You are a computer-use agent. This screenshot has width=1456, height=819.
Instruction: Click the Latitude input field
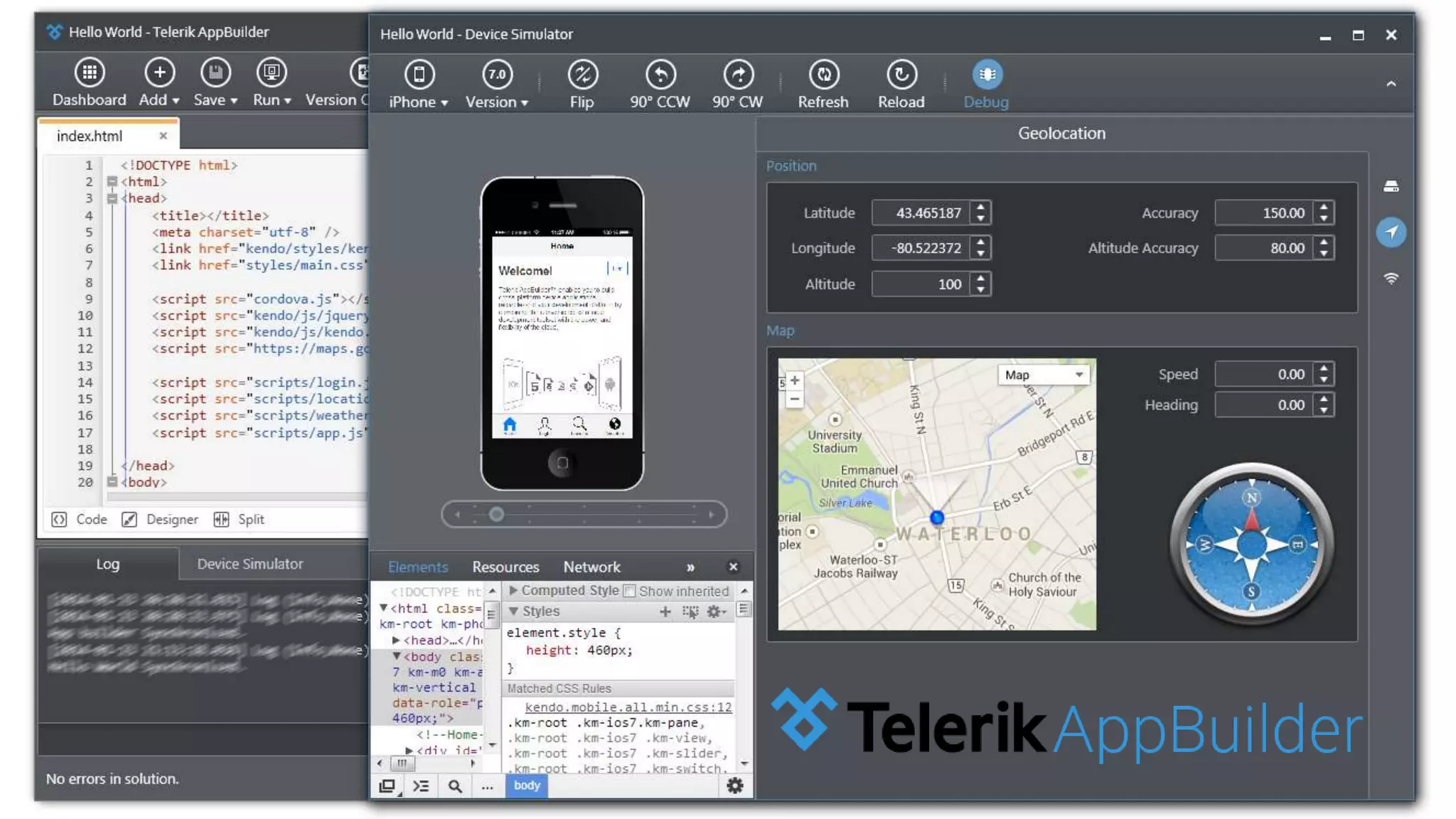click(x=921, y=213)
